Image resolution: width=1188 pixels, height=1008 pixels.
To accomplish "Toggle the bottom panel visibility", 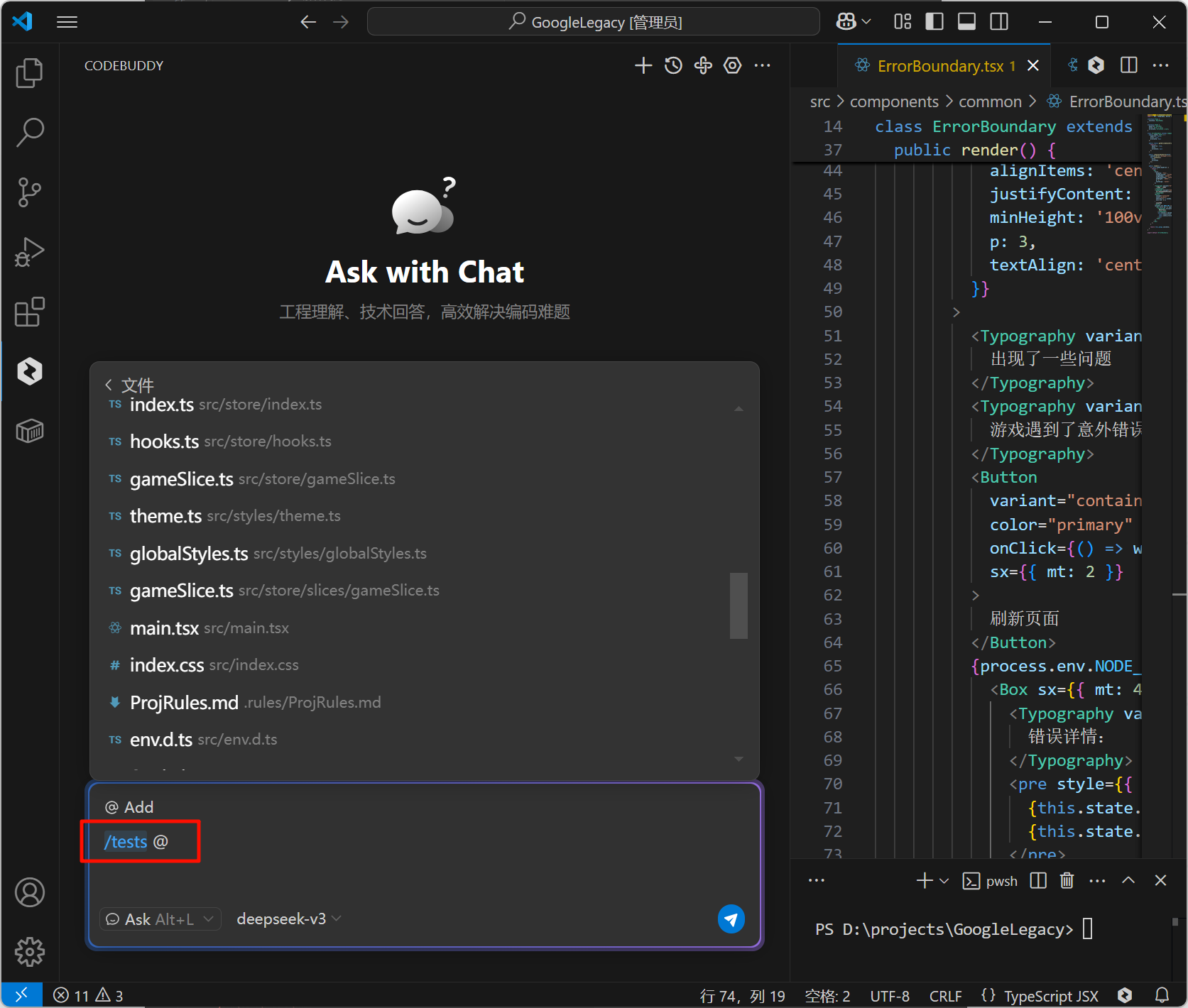I will coord(966,22).
